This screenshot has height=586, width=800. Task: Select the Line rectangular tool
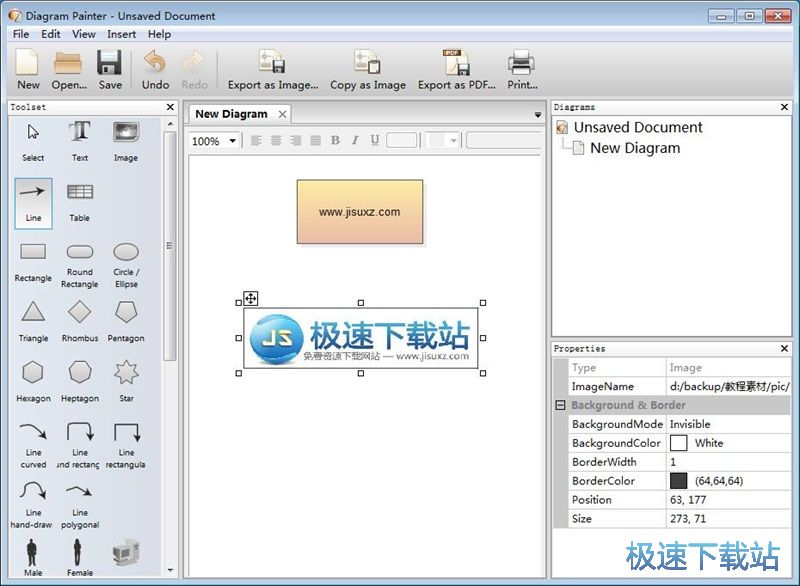(126, 445)
